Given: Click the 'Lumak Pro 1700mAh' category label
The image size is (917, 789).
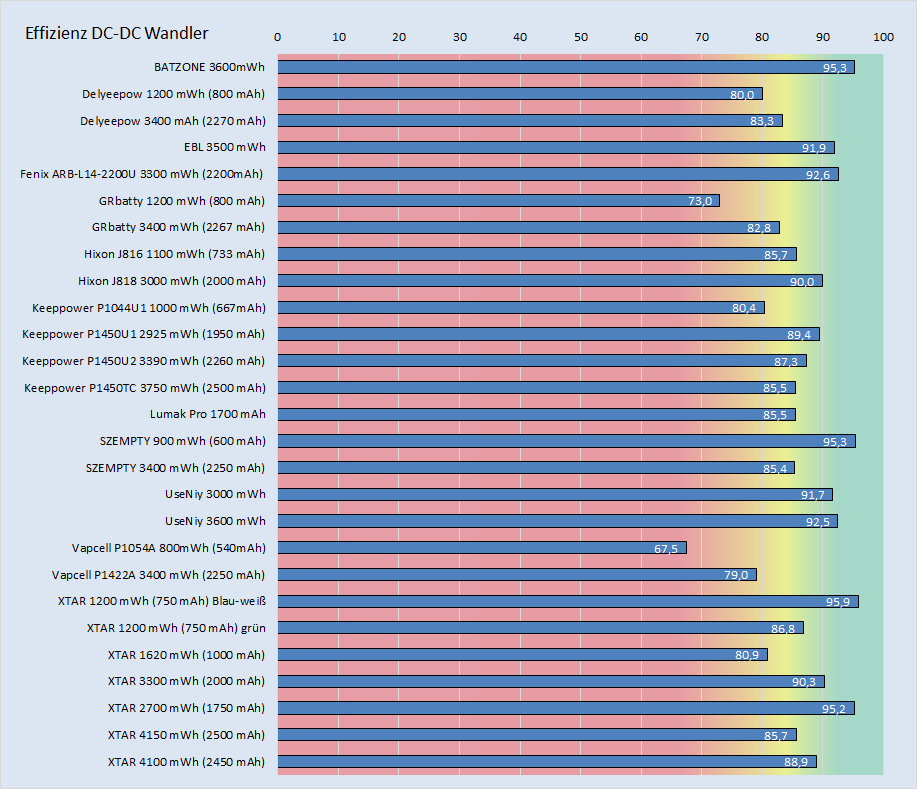Looking at the screenshot, I should (207, 414).
